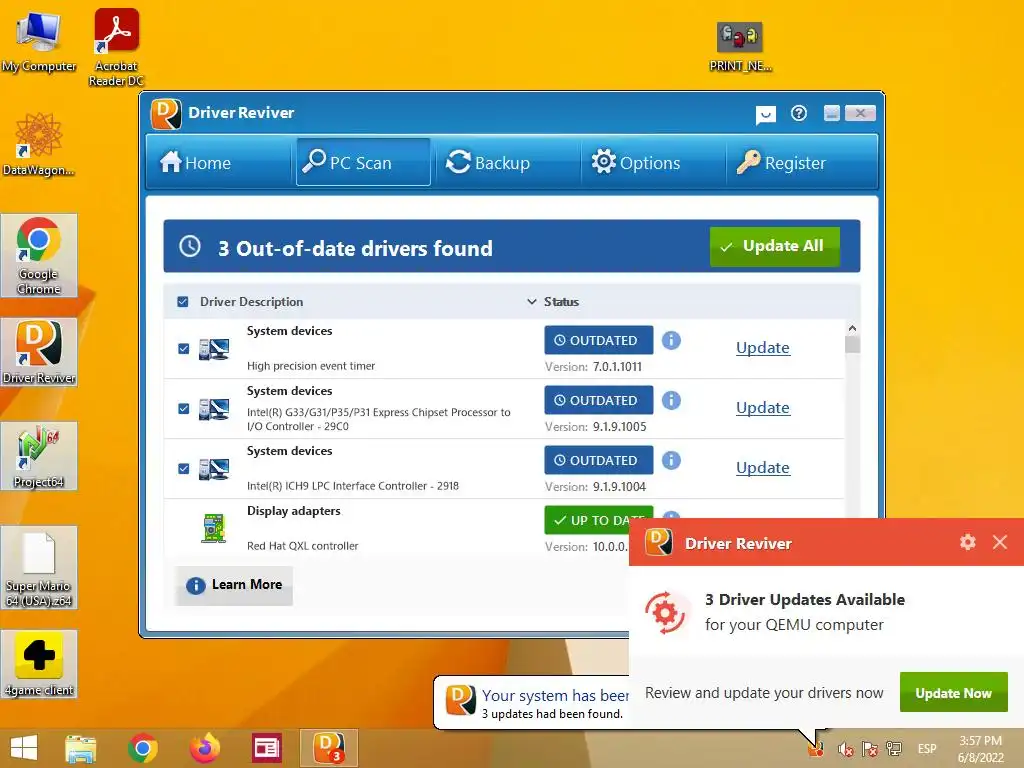Open DataWagon desktop shortcut

[x=39, y=144]
